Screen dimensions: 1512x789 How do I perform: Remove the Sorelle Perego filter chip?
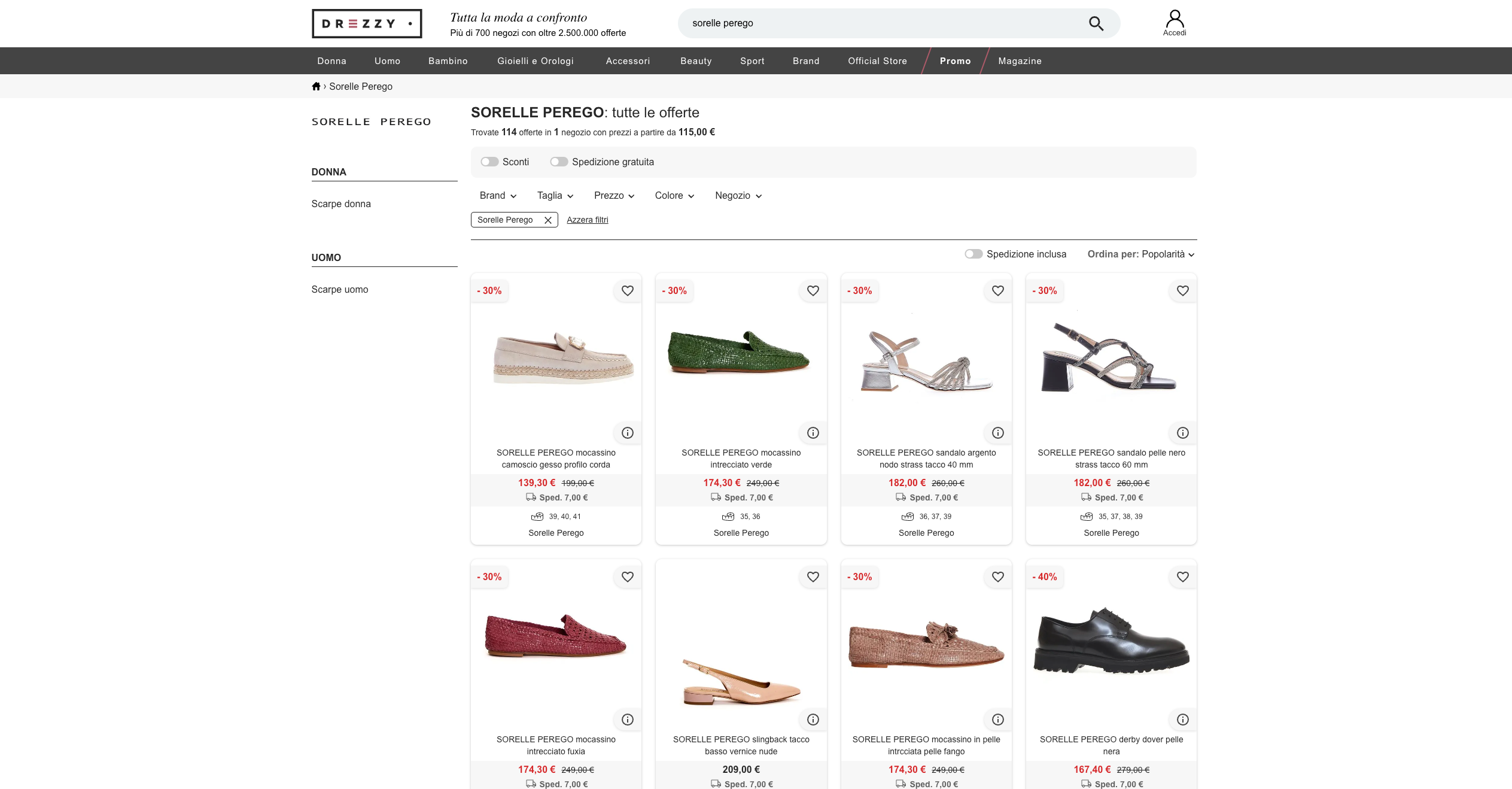pyautogui.click(x=547, y=220)
